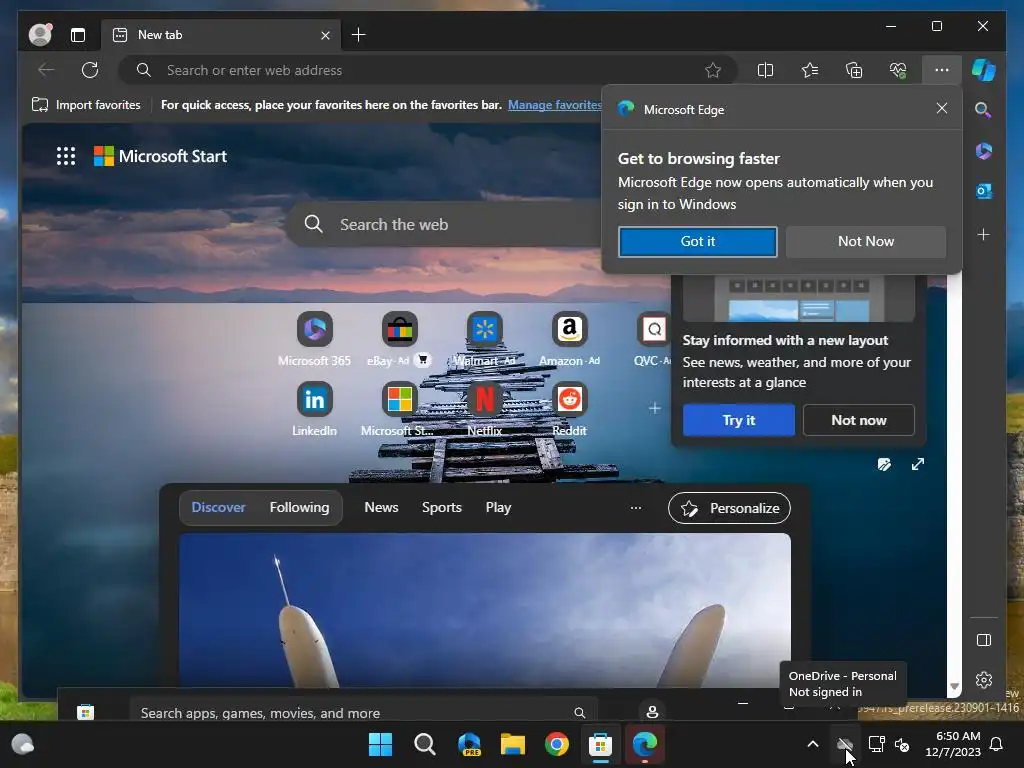The width and height of the screenshot is (1024, 768).
Task: Hide the sidebar panel toggle icon
Action: coord(984,640)
